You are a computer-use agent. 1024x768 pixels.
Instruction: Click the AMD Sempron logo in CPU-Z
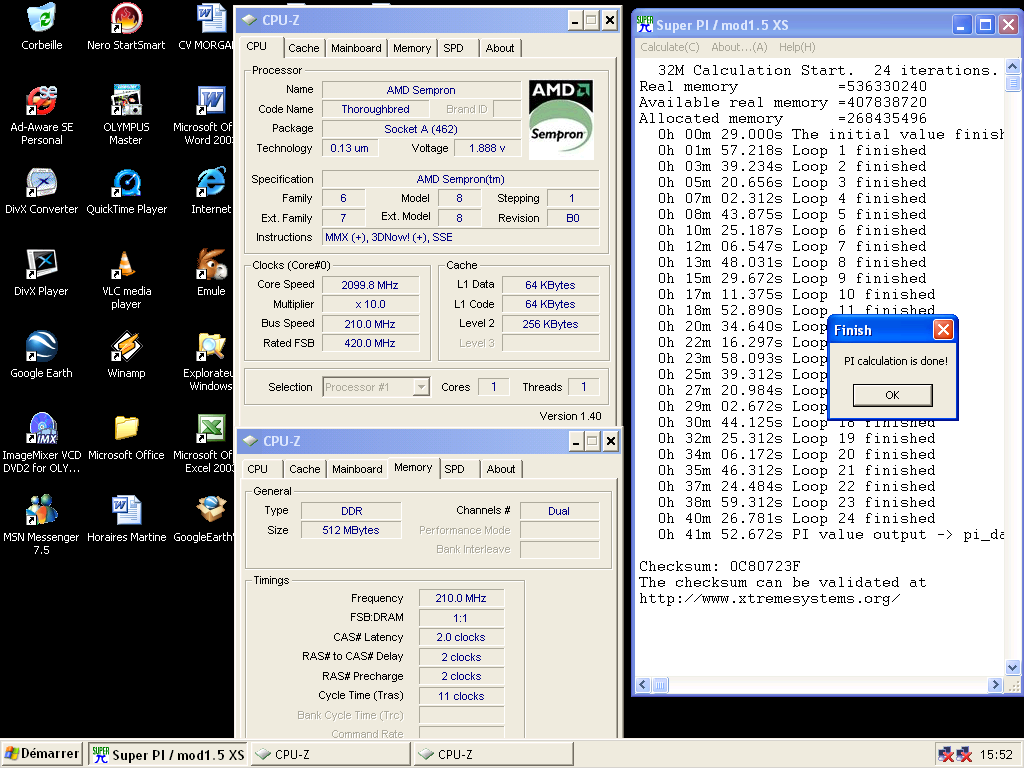pyautogui.click(x=561, y=120)
